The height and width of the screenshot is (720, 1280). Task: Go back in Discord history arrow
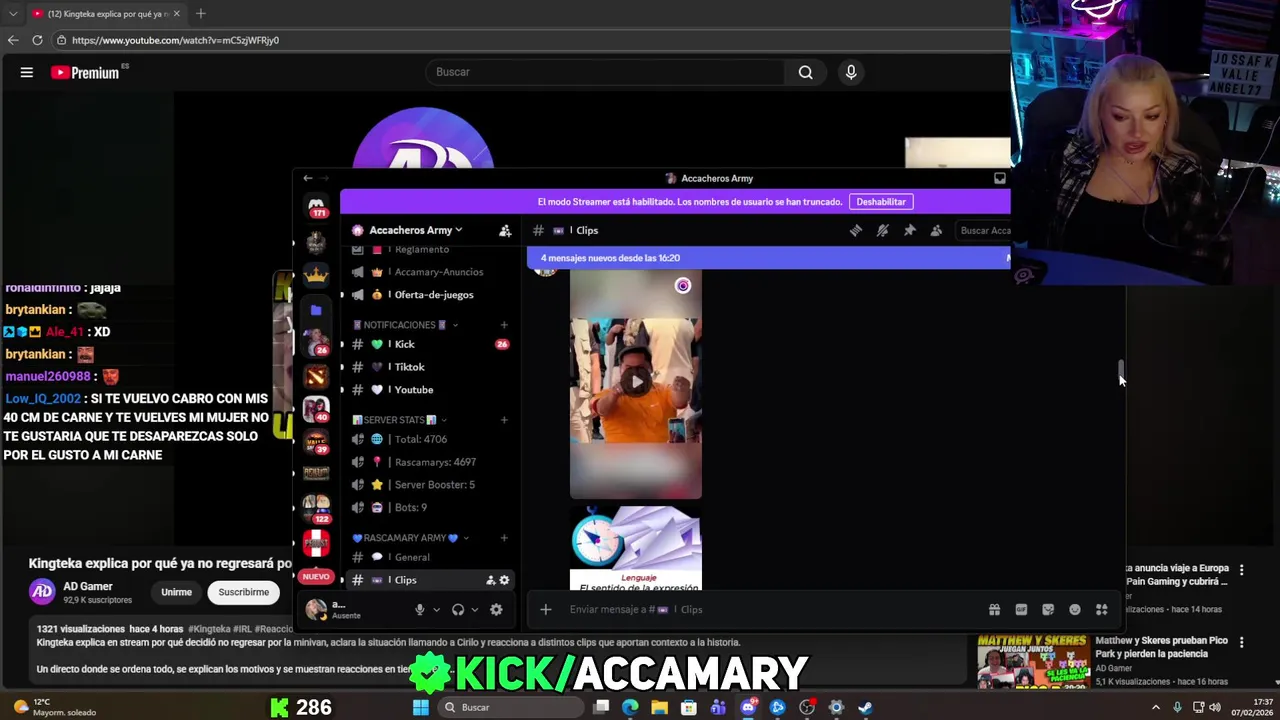(308, 178)
